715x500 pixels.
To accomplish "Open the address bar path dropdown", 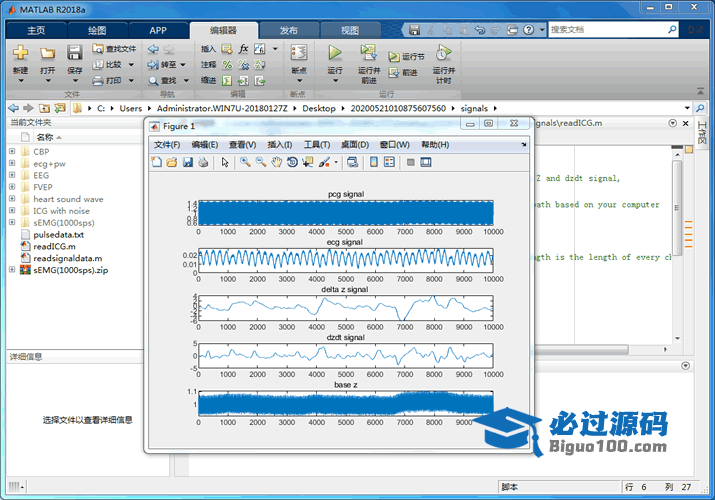I will click(x=687, y=108).
